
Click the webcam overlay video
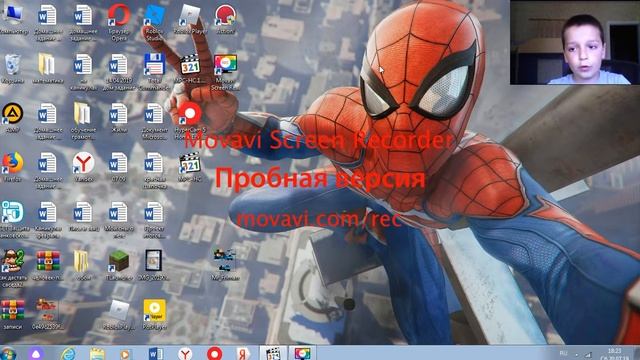tap(575, 42)
